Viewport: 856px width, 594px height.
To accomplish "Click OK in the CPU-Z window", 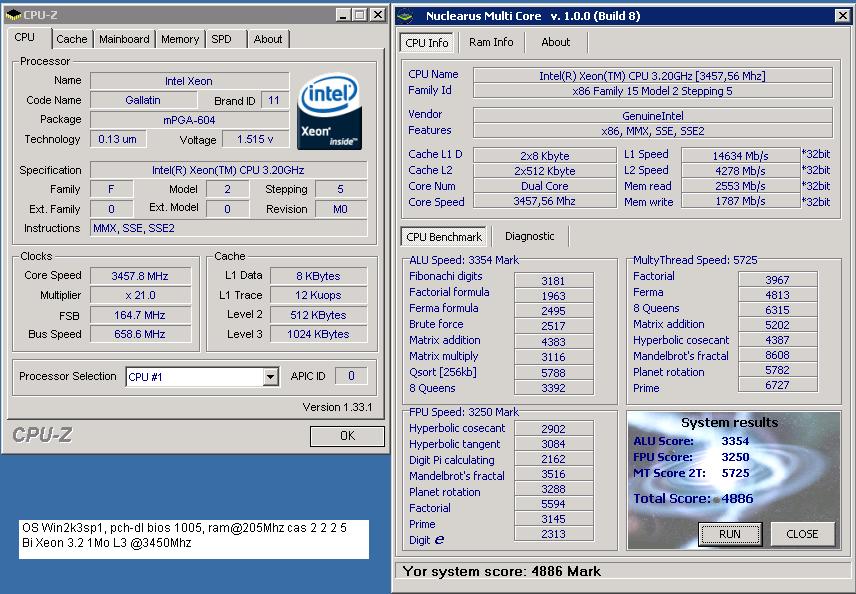I will tap(347, 436).
